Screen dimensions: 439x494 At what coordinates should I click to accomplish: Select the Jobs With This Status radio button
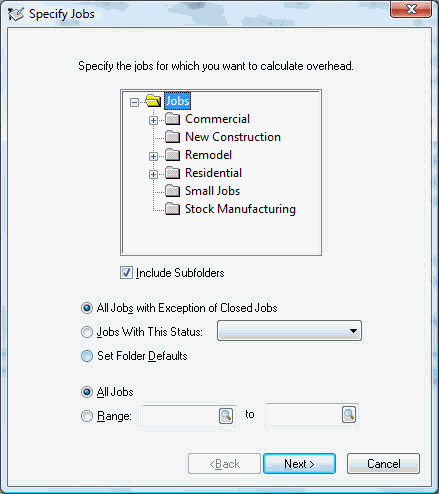pyautogui.click(x=87, y=332)
